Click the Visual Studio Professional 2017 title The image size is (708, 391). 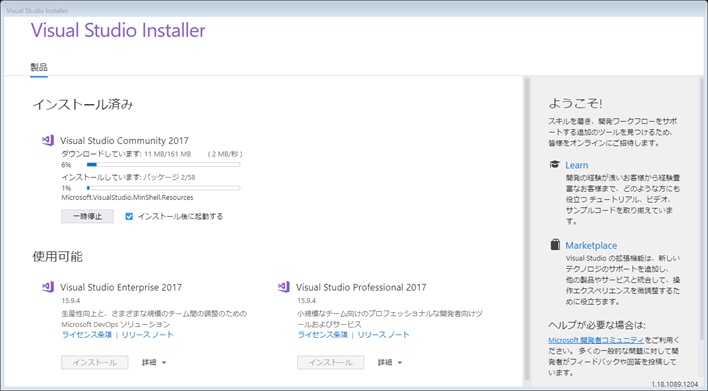(x=361, y=287)
